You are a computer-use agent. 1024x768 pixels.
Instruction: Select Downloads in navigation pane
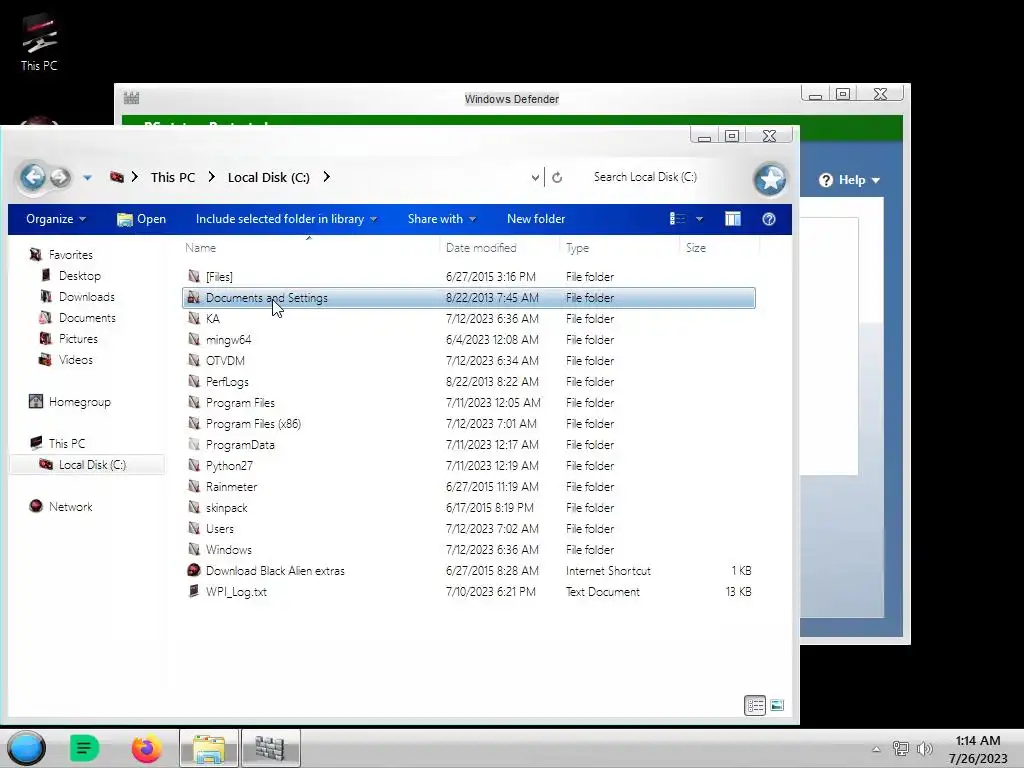click(x=87, y=296)
